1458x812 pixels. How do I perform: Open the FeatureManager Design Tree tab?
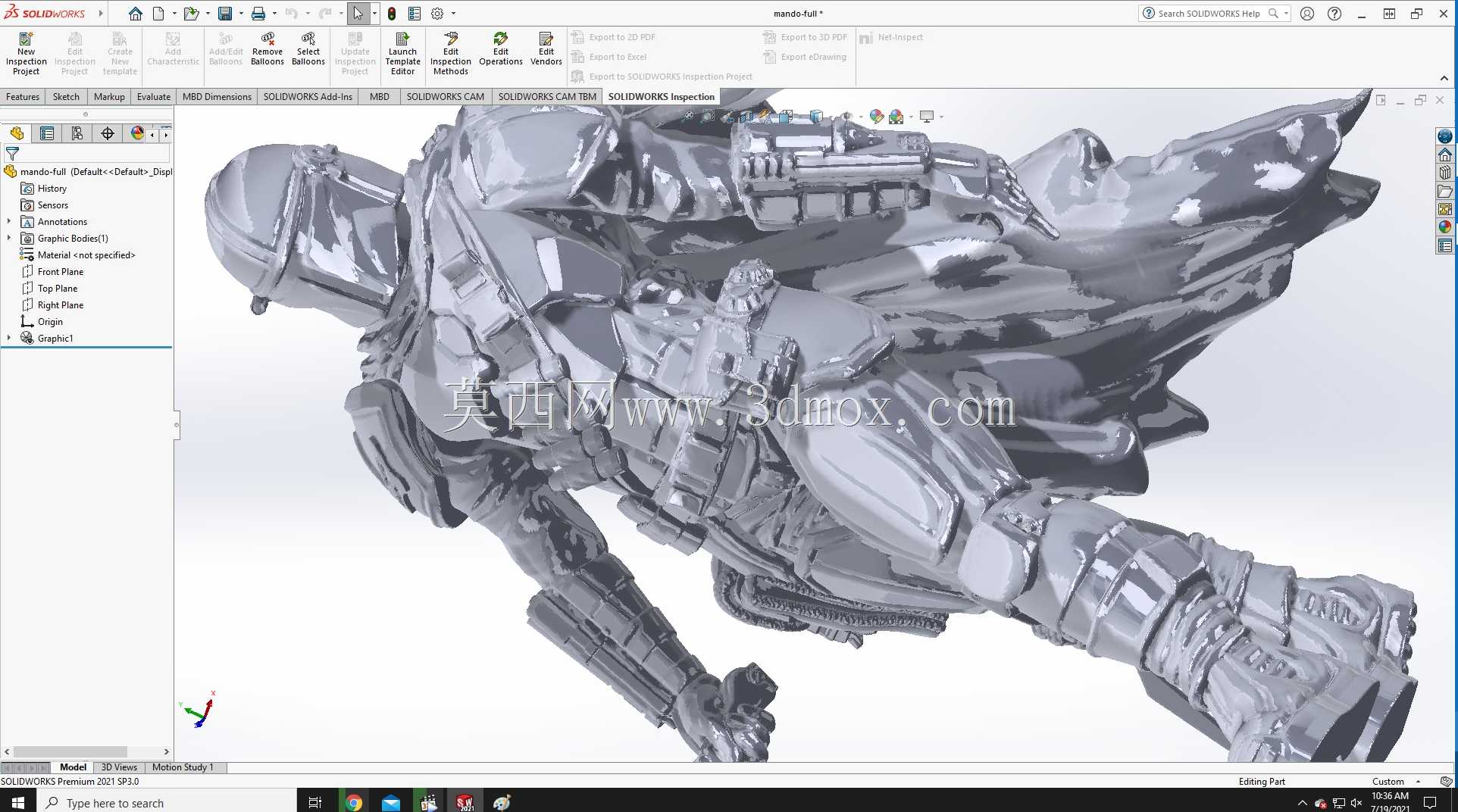17,134
